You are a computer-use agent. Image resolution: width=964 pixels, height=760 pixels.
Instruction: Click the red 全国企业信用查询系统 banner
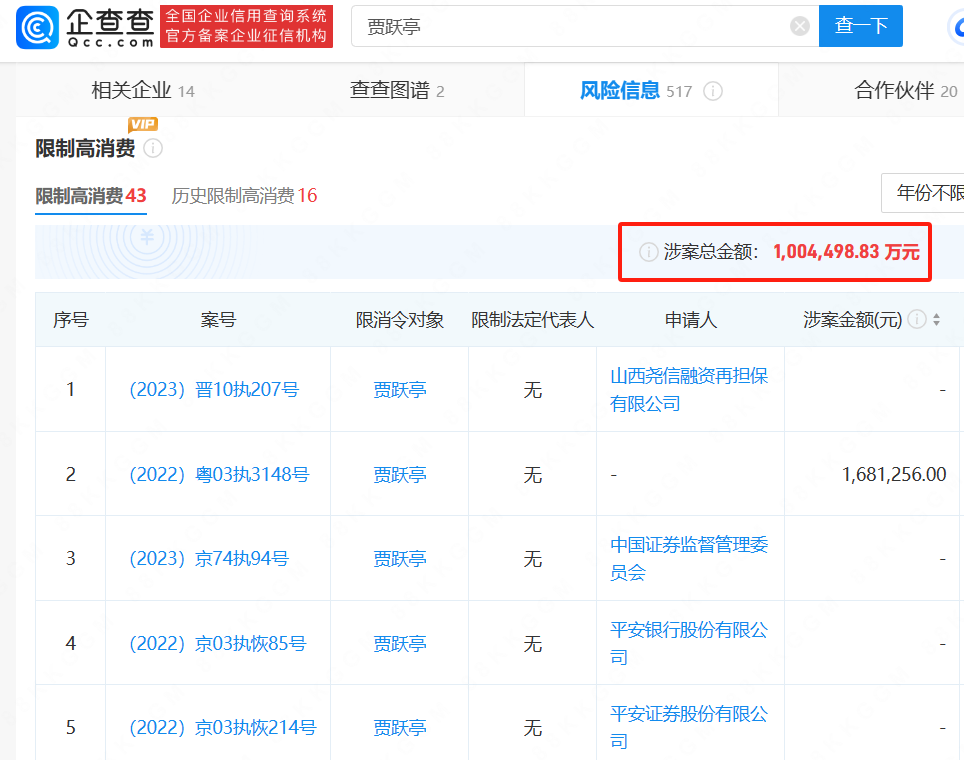pyautogui.click(x=247, y=26)
